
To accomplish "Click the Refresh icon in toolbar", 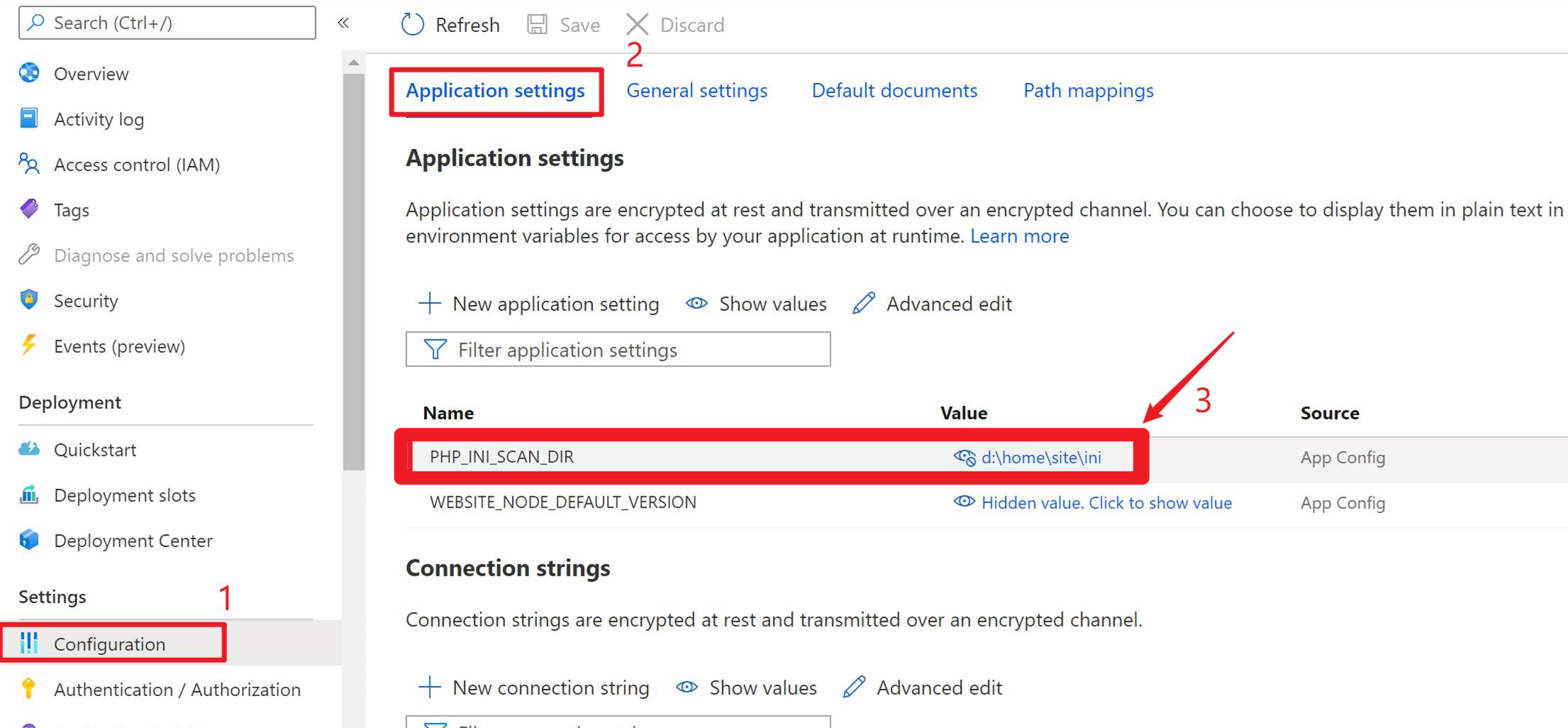I will pos(413,25).
